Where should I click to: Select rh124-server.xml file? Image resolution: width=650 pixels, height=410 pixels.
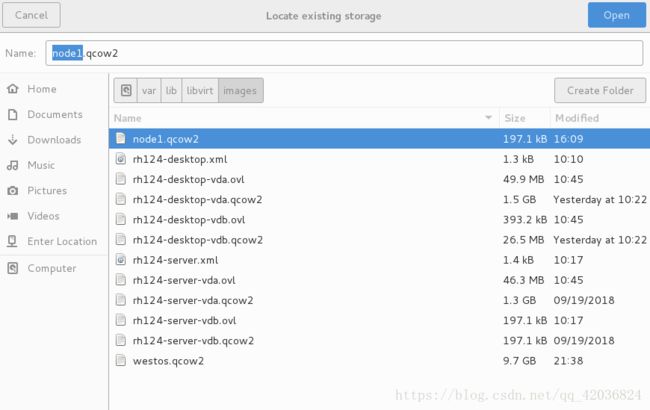point(379,260)
